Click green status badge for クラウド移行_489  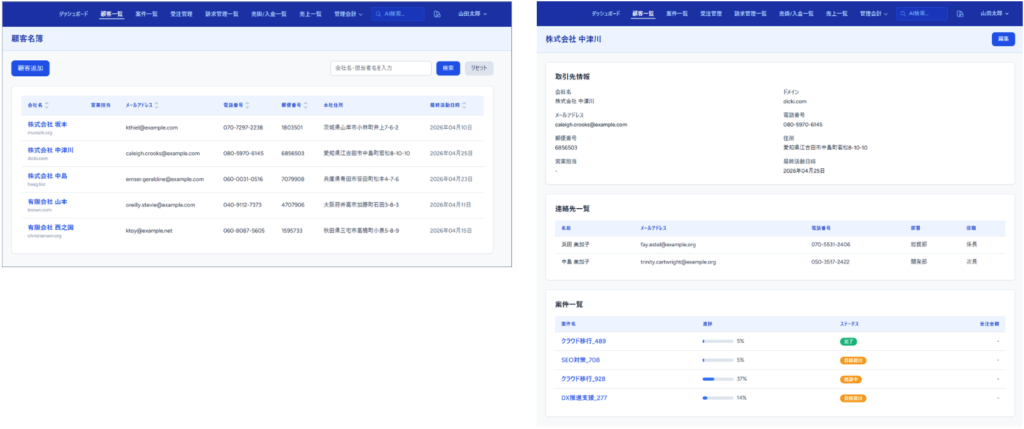848,341
